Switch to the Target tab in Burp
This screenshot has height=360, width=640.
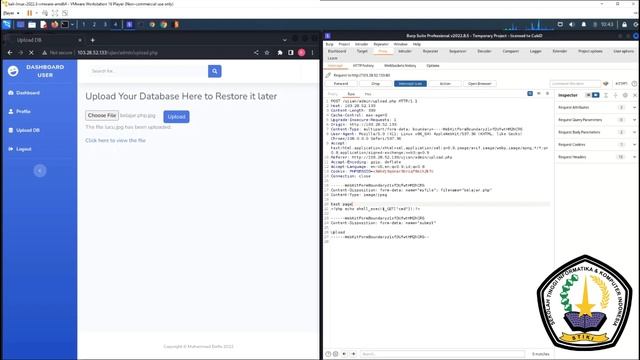tap(362, 51)
